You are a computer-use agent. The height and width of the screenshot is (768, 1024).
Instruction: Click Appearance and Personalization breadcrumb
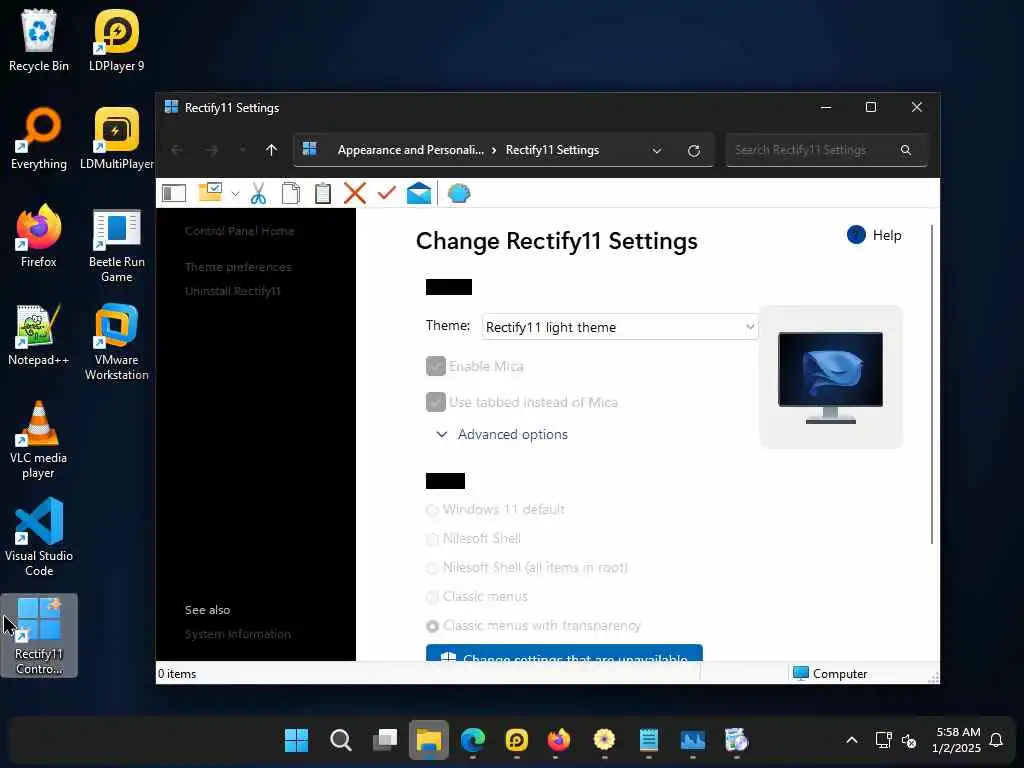(x=410, y=150)
